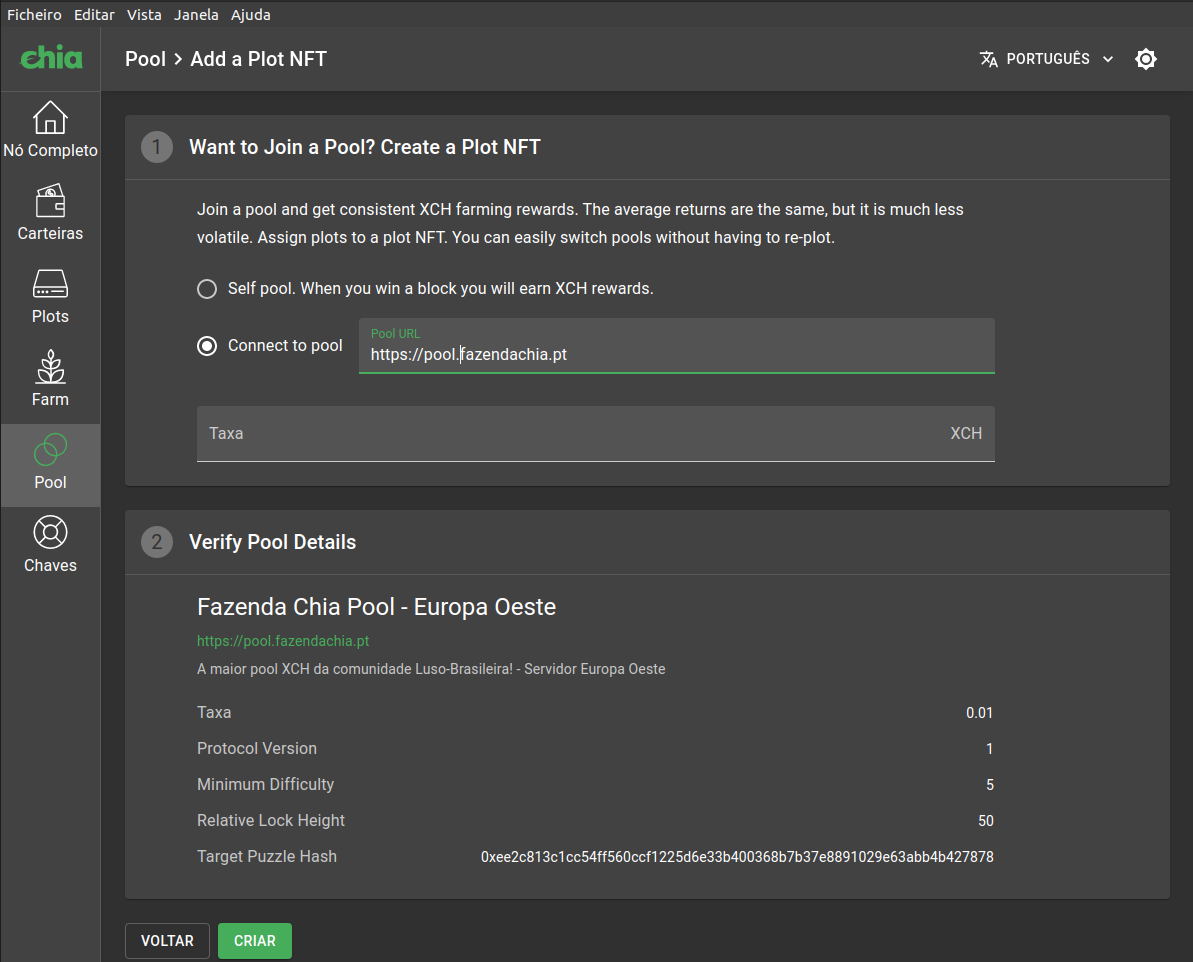Click the translate language icon
The image size is (1193, 962).
988,59
